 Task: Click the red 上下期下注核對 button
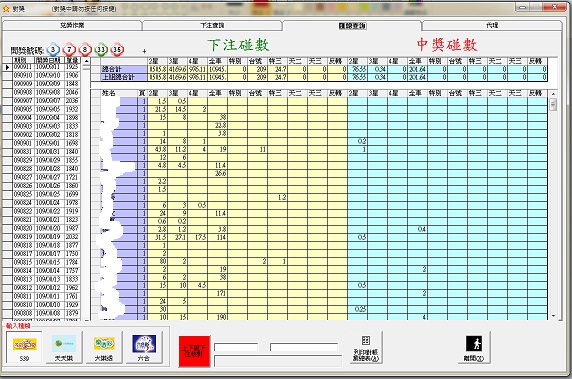pos(194,351)
